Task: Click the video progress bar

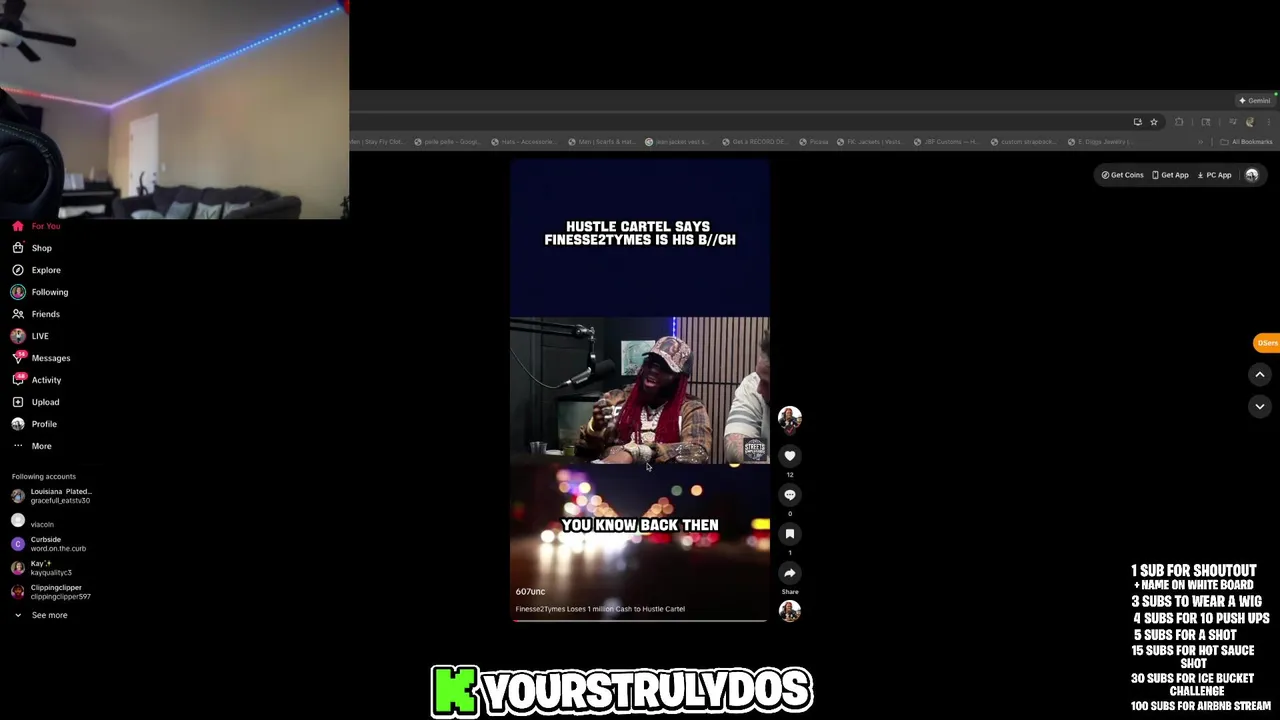Action: coord(640,620)
